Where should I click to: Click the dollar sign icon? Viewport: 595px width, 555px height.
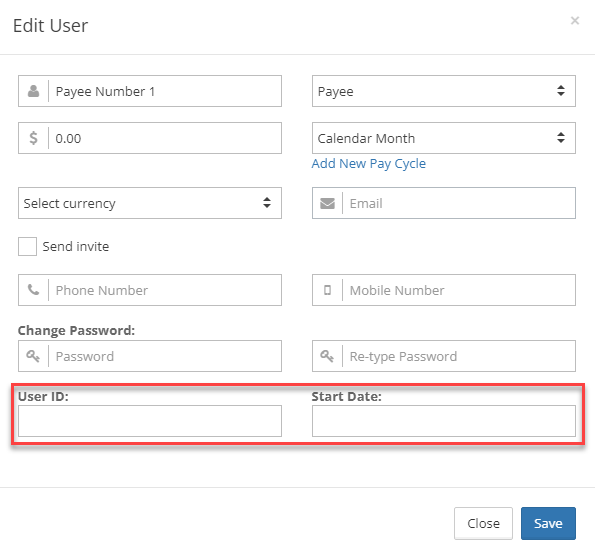tap(33, 138)
